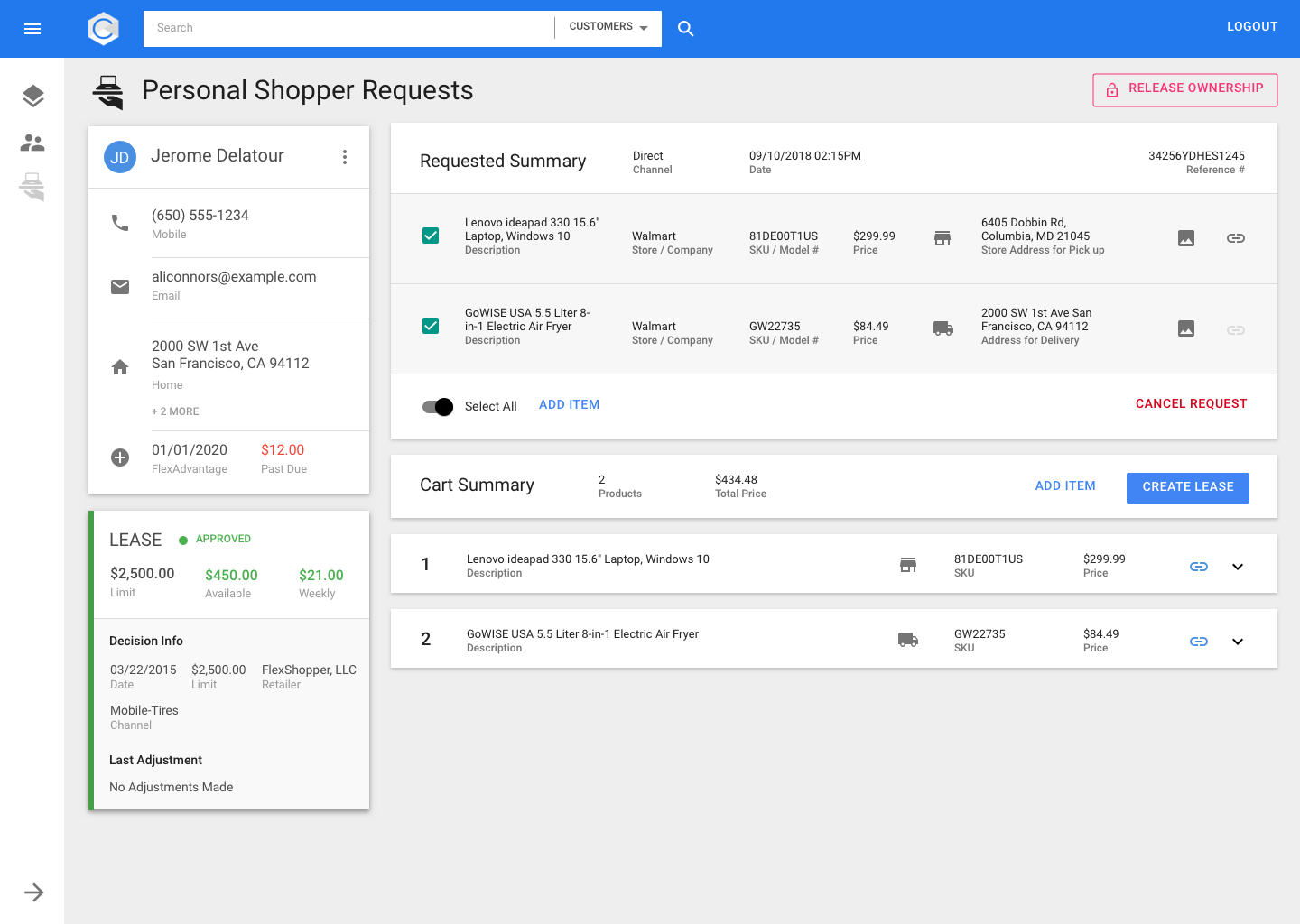The height and width of the screenshot is (924, 1300).
Task: Open the layers icon in sidebar
Action: tap(33, 97)
